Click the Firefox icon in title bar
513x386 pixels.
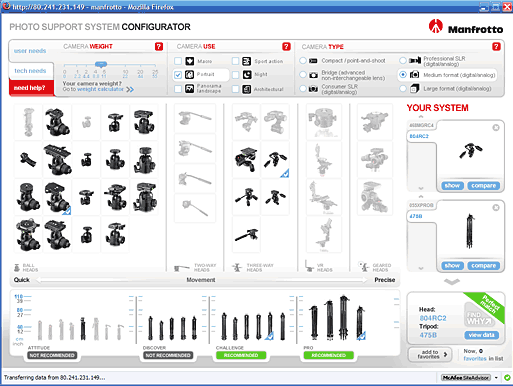[x=6, y=6]
